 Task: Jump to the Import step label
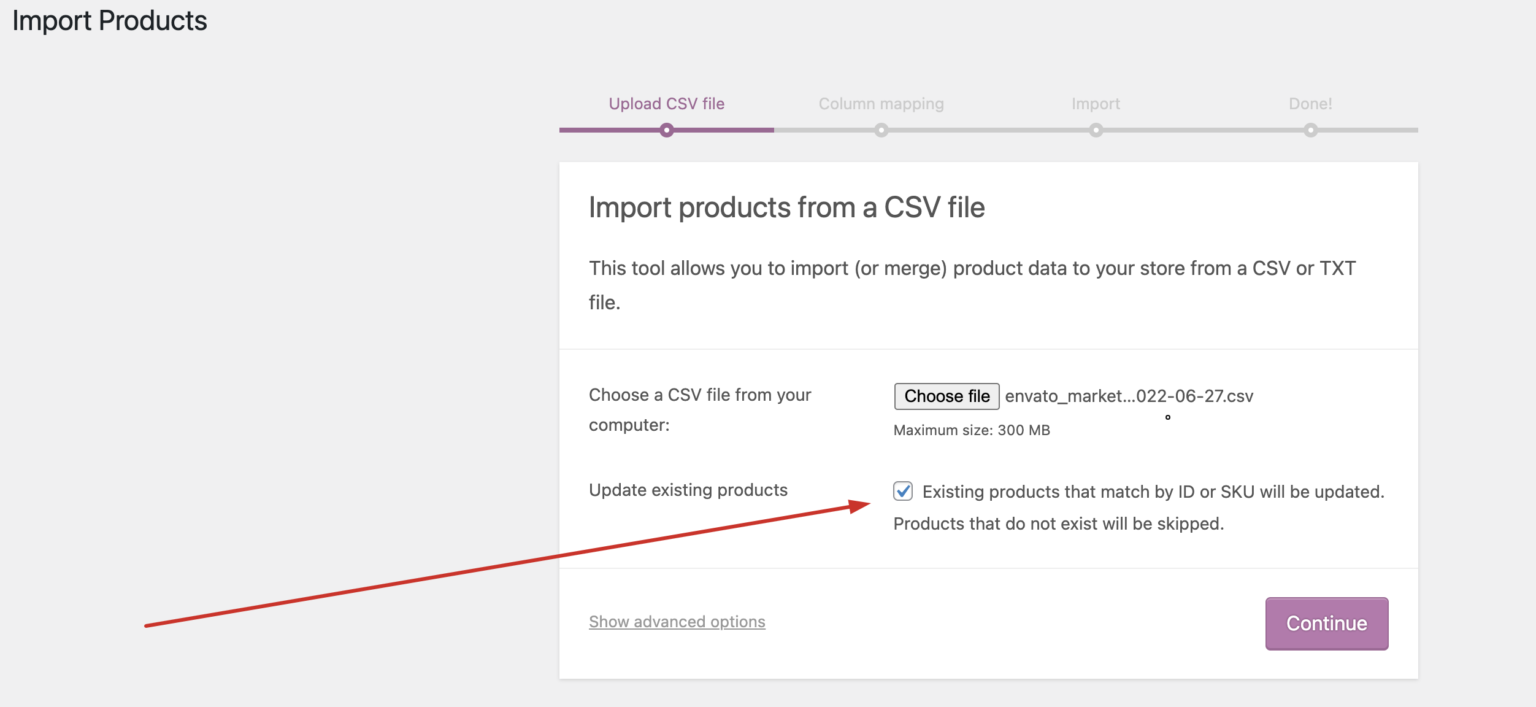coord(1096,103)
